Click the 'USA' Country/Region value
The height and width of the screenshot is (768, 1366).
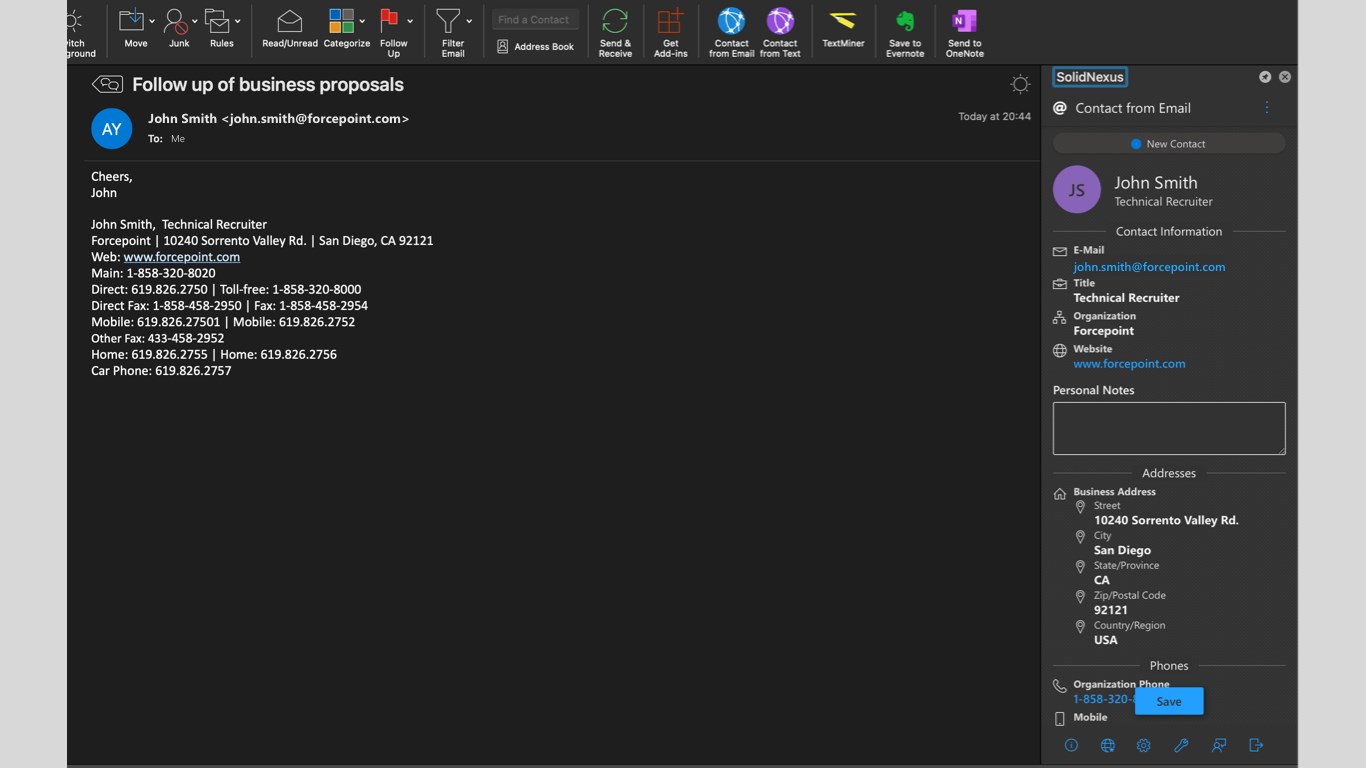1106,640
